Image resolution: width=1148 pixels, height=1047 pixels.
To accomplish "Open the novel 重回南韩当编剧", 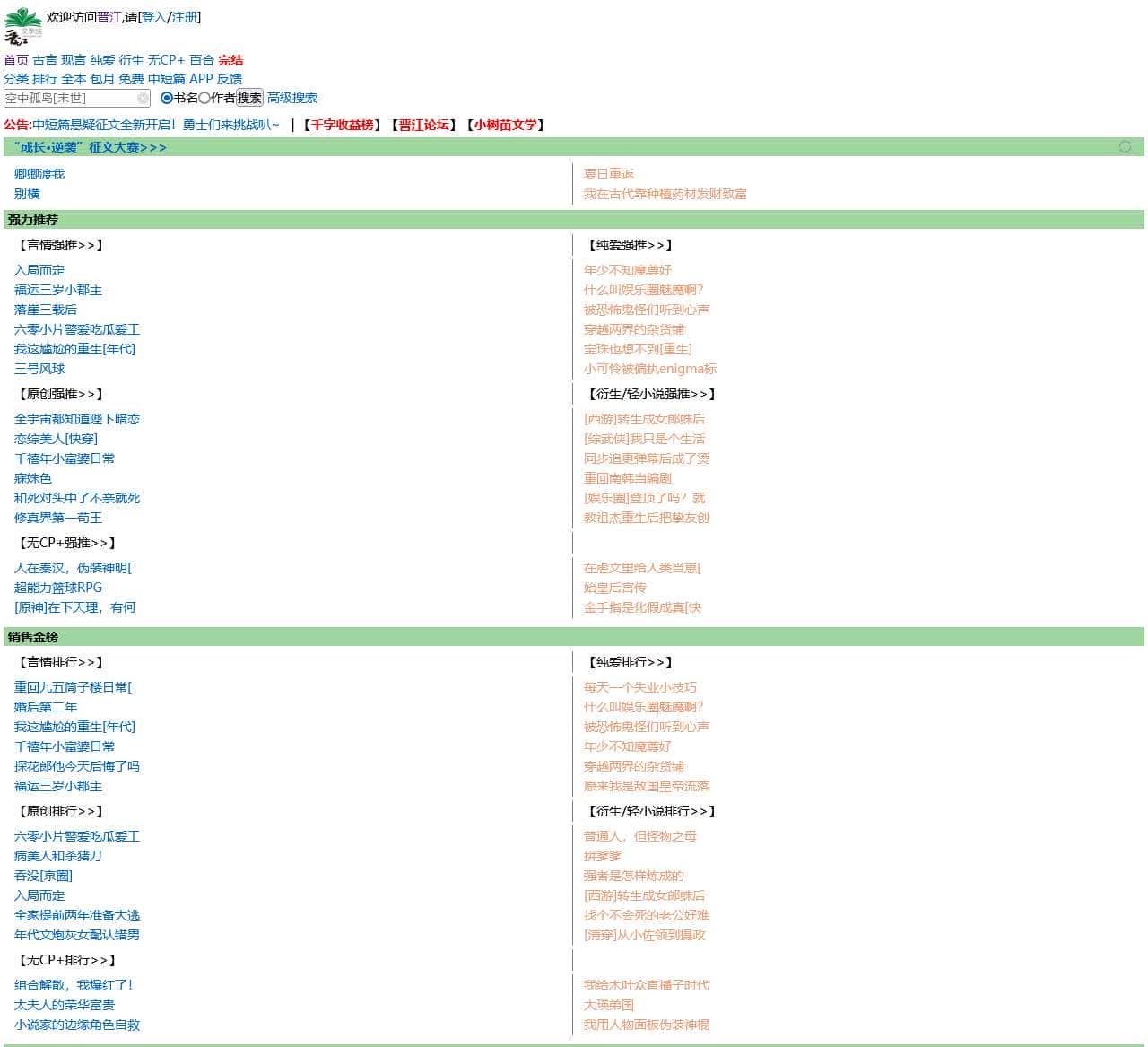I will [x=628, y=478].
